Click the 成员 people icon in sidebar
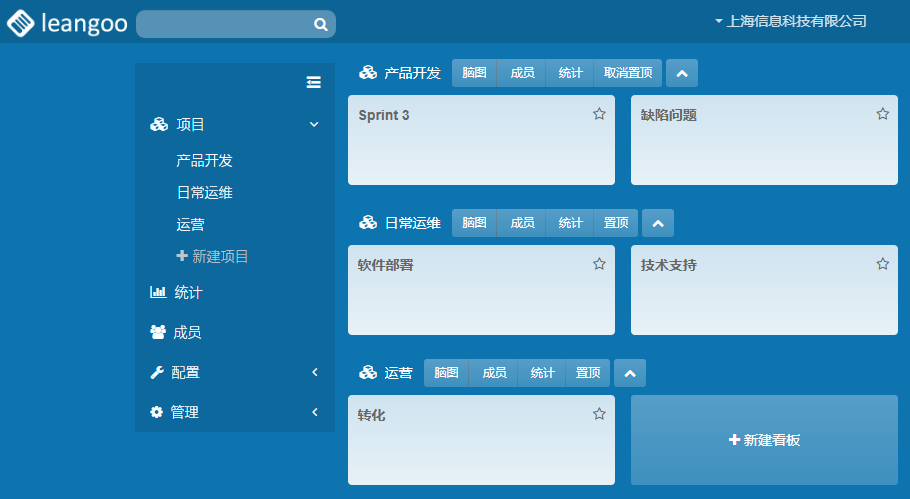Viewport: 910px width, 499px height. 158,332
